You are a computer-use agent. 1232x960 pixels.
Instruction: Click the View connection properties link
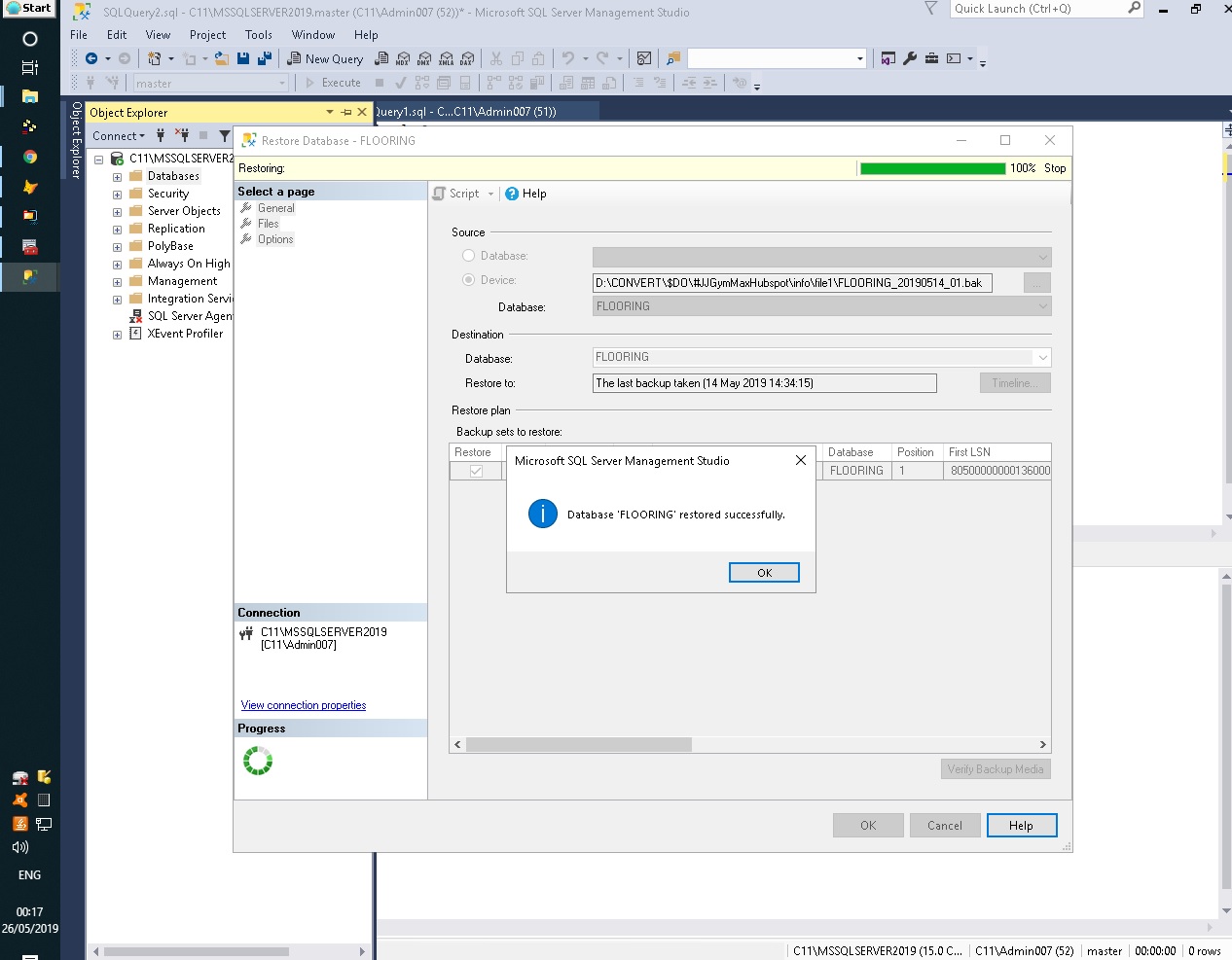coord(304,705)
